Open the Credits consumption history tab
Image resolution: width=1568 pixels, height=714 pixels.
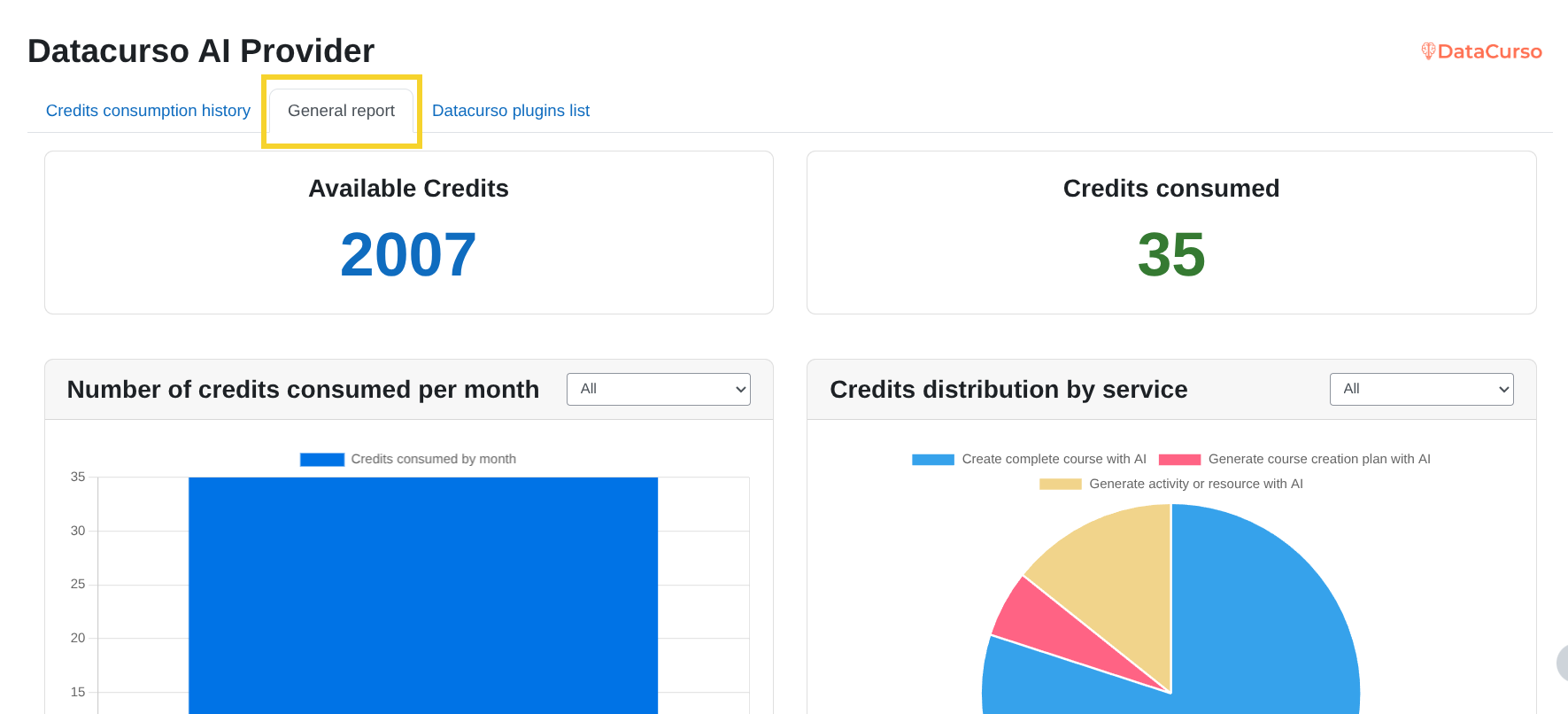coord(148,111)
